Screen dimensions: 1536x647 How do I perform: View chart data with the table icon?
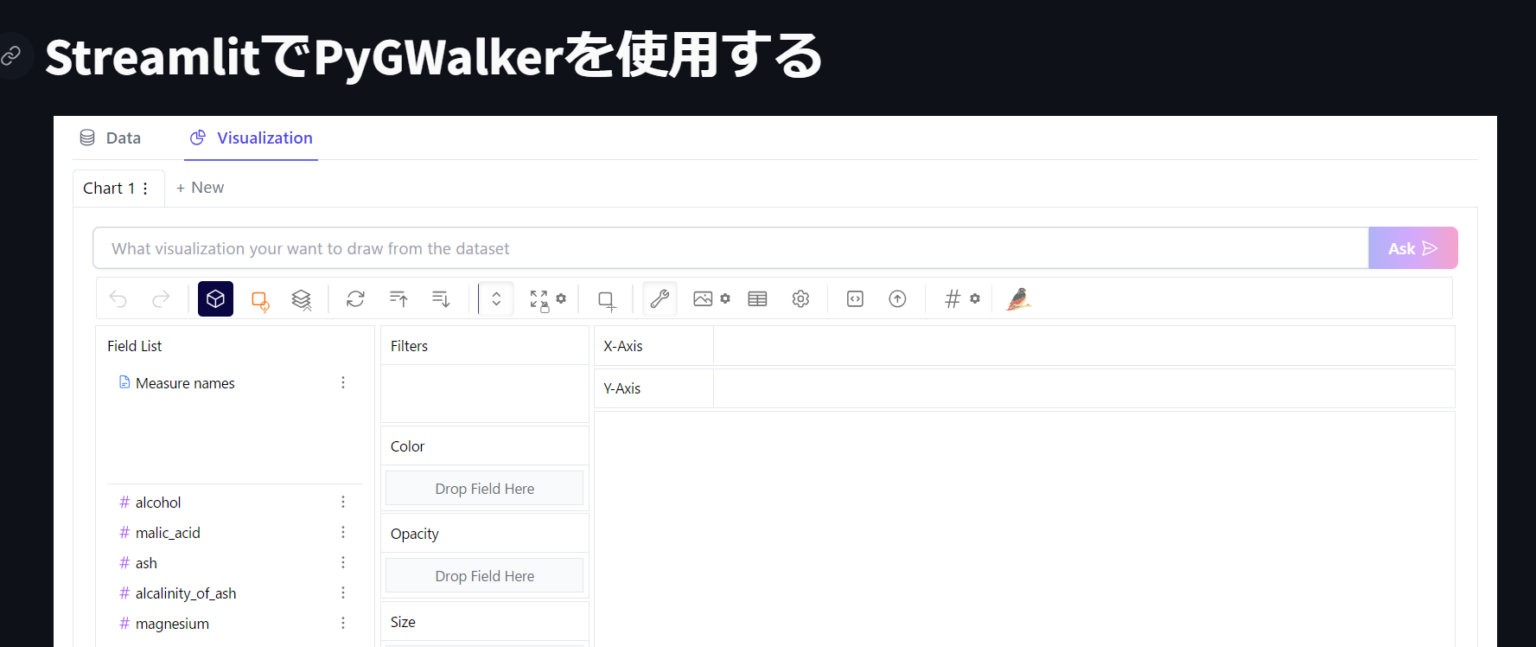coord(757,298)
